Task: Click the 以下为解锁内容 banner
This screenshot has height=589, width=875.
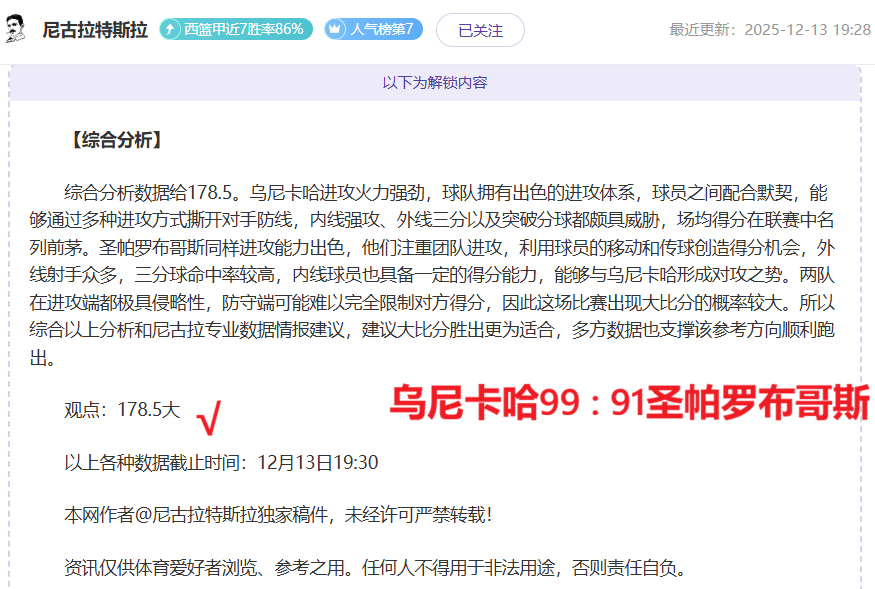Action: [x=435, y=83]
